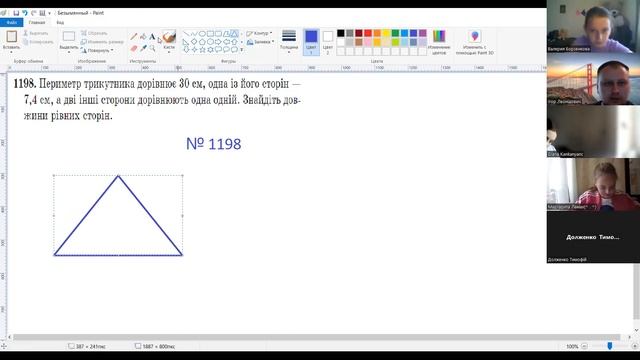Click the Select (Выделить) rectangle icon

click(69, 36)
